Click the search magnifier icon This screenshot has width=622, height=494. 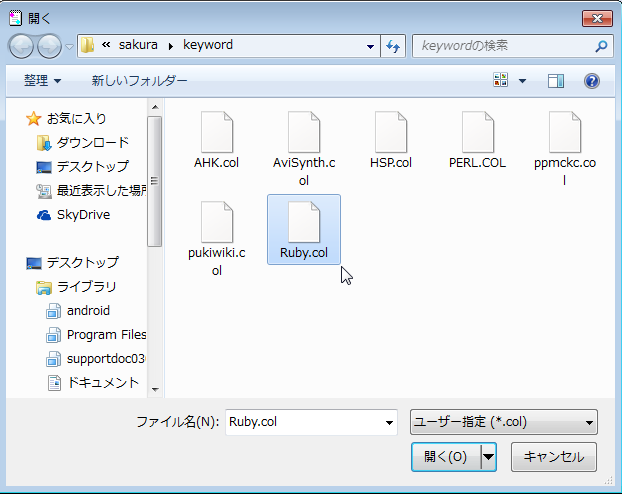(x=601, y=46)
